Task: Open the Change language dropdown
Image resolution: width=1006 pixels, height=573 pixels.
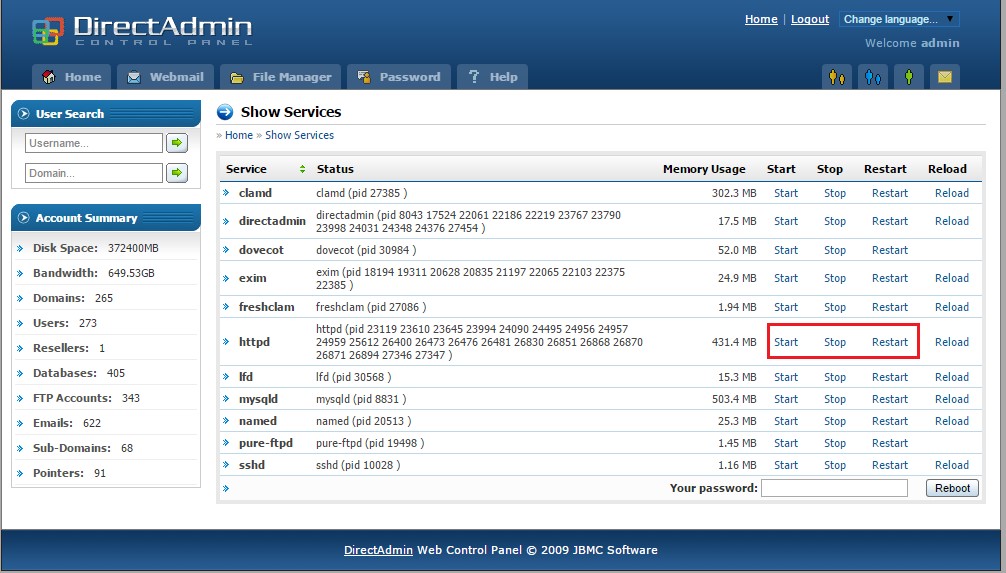Action: [x=899, y=19]
